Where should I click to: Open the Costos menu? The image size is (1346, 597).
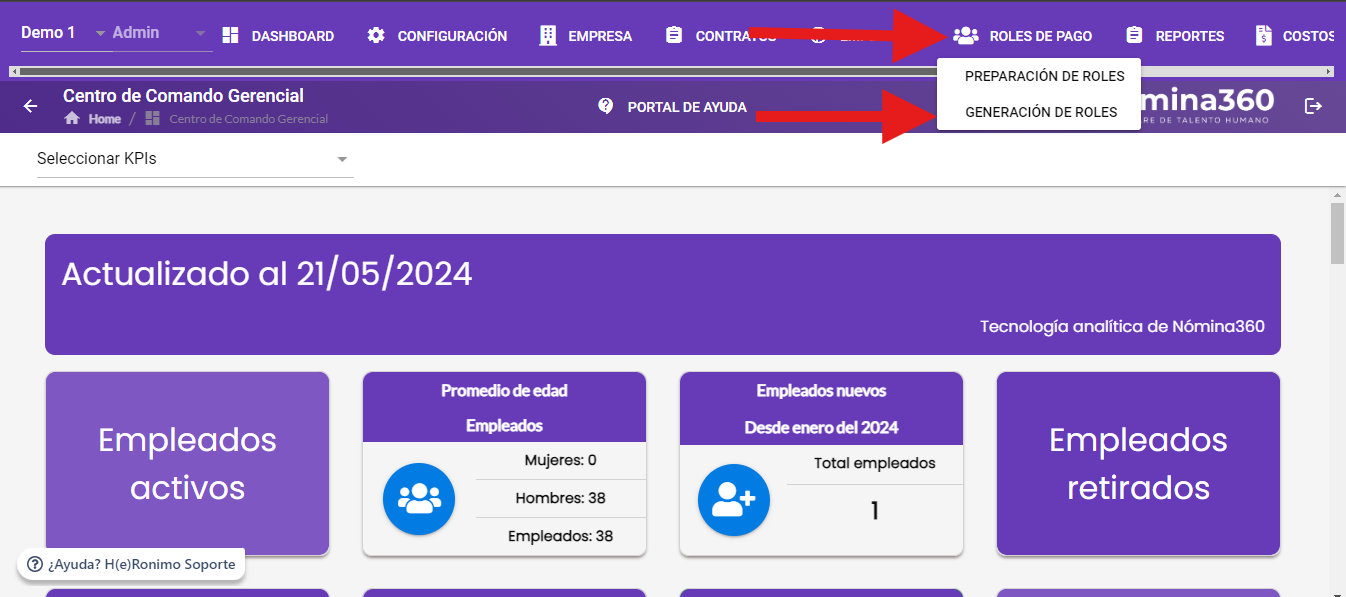coord(1296,36)
